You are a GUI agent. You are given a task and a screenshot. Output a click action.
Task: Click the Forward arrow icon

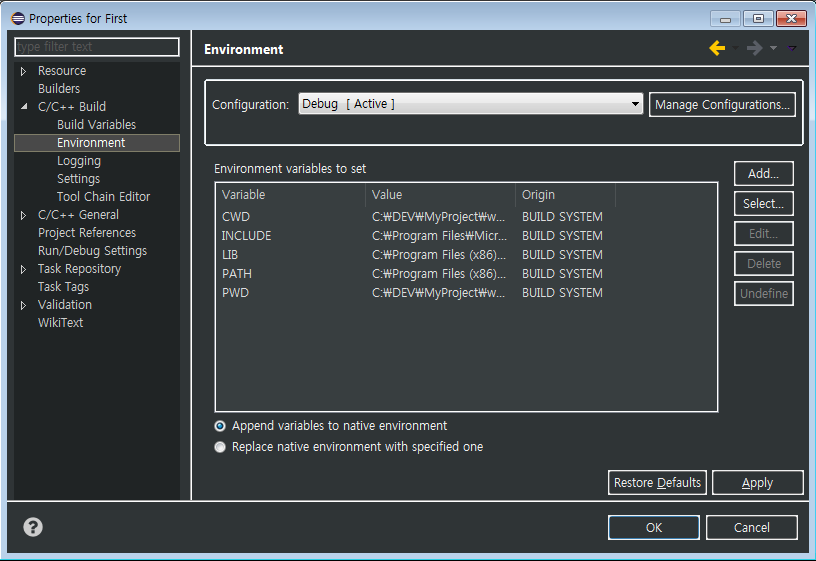754,48
